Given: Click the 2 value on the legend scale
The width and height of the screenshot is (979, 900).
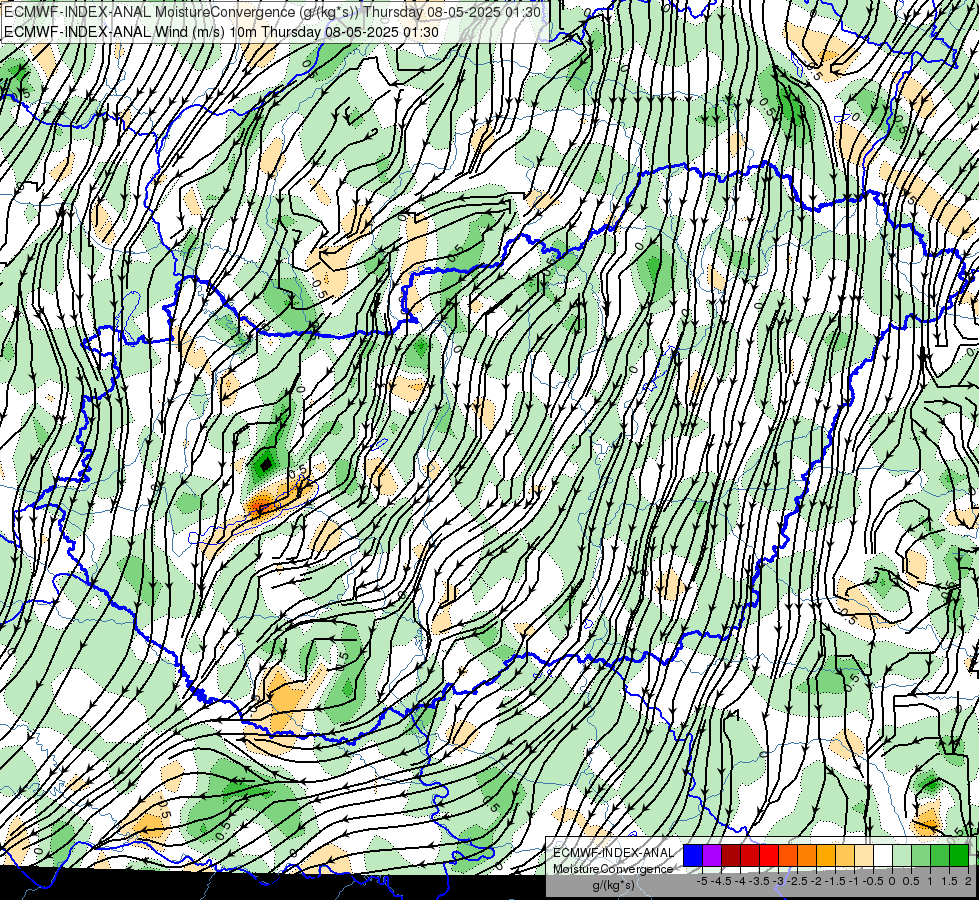Looking at the screenshot, I should [x=968, y=881].
